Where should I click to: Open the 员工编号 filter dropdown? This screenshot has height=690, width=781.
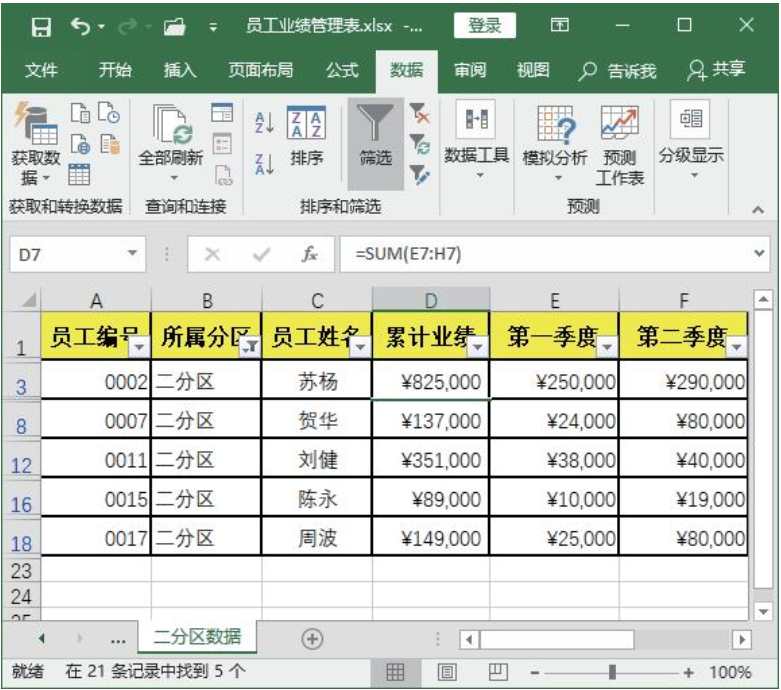(x=139, y=346)
